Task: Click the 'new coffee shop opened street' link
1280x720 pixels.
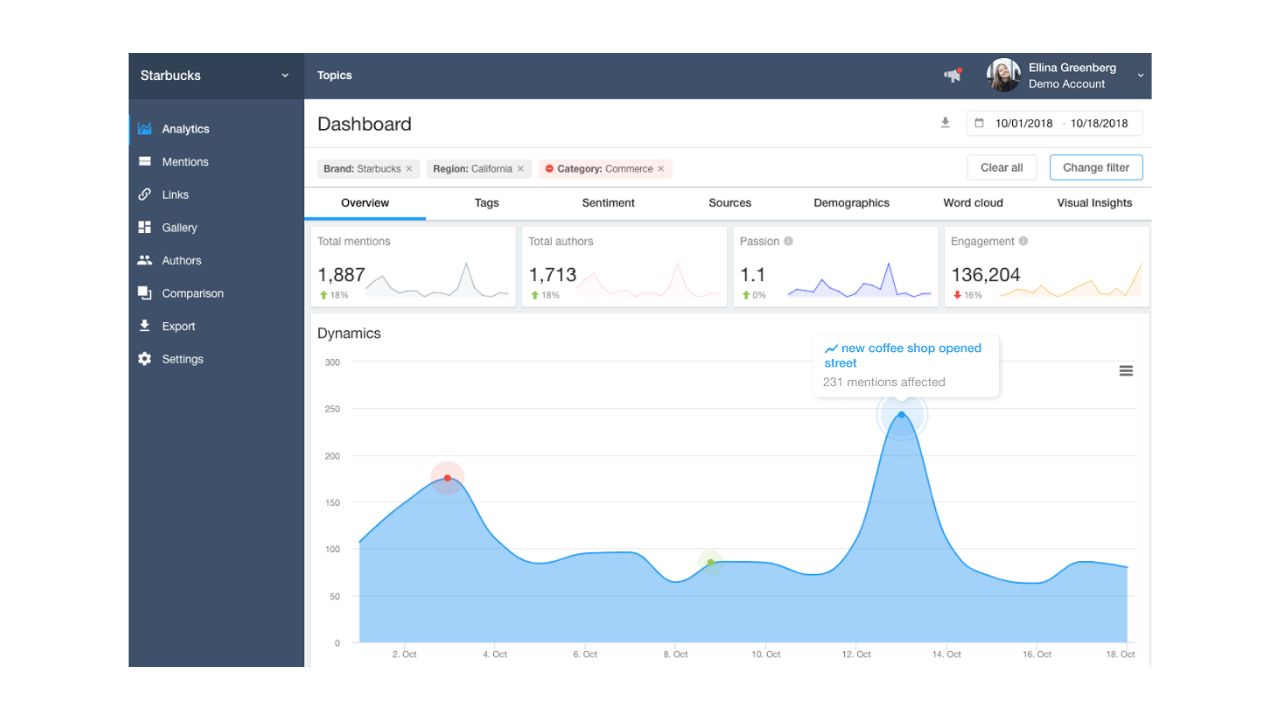Action: point(903,356)
